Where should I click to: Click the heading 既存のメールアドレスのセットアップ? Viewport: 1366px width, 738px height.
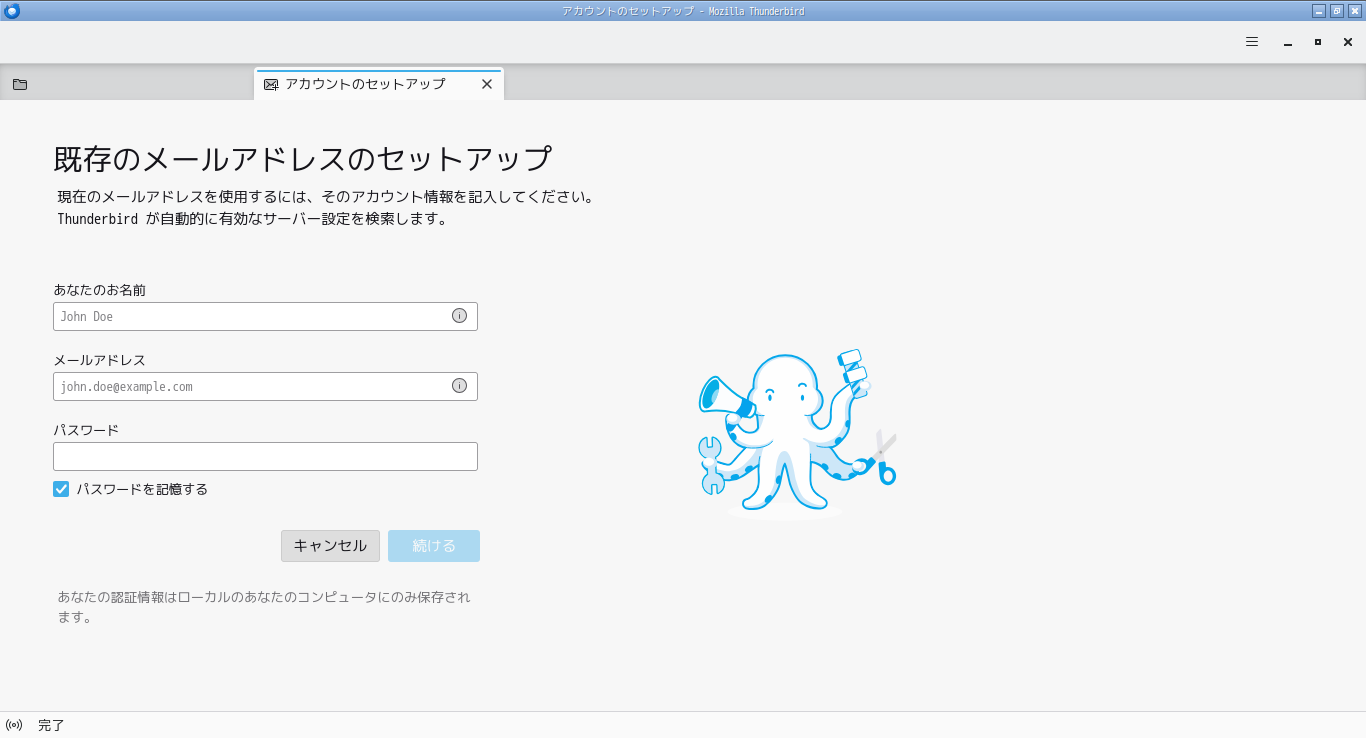(303, 159)
